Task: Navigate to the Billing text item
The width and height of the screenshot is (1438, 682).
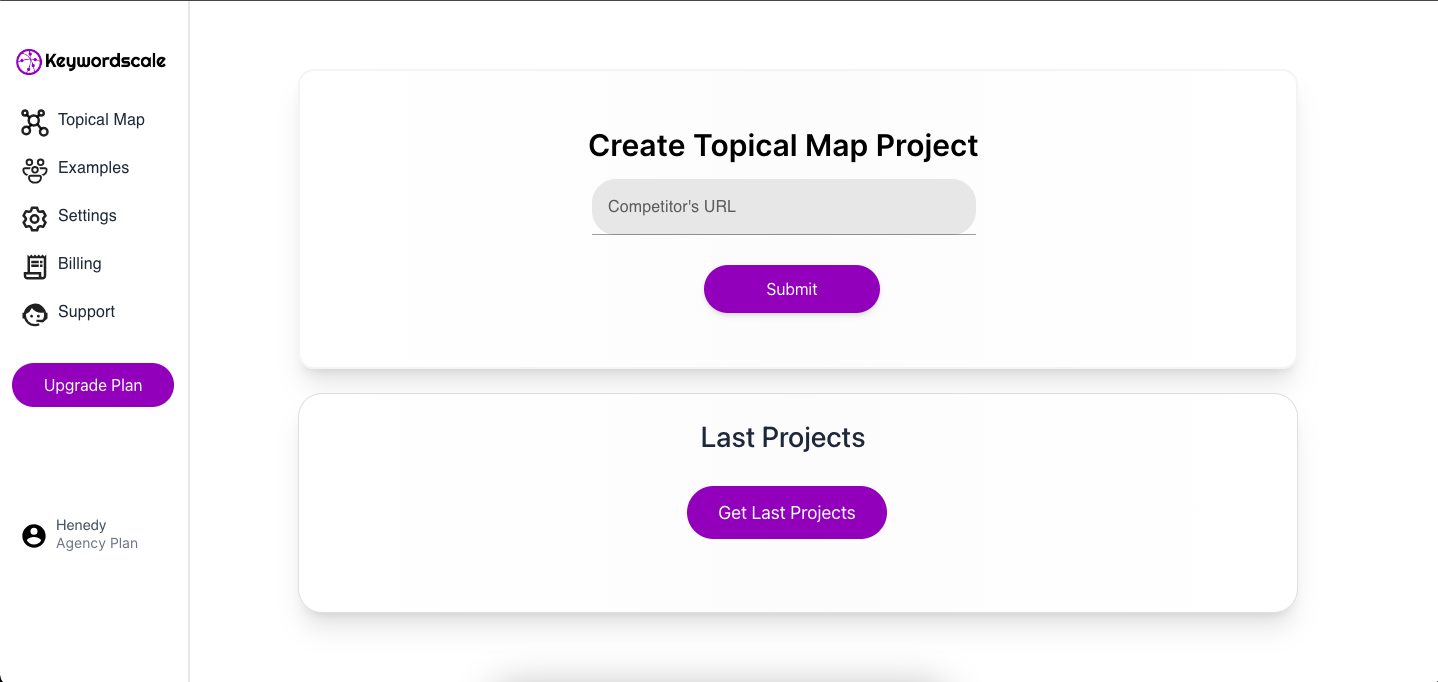Action: 79,264
